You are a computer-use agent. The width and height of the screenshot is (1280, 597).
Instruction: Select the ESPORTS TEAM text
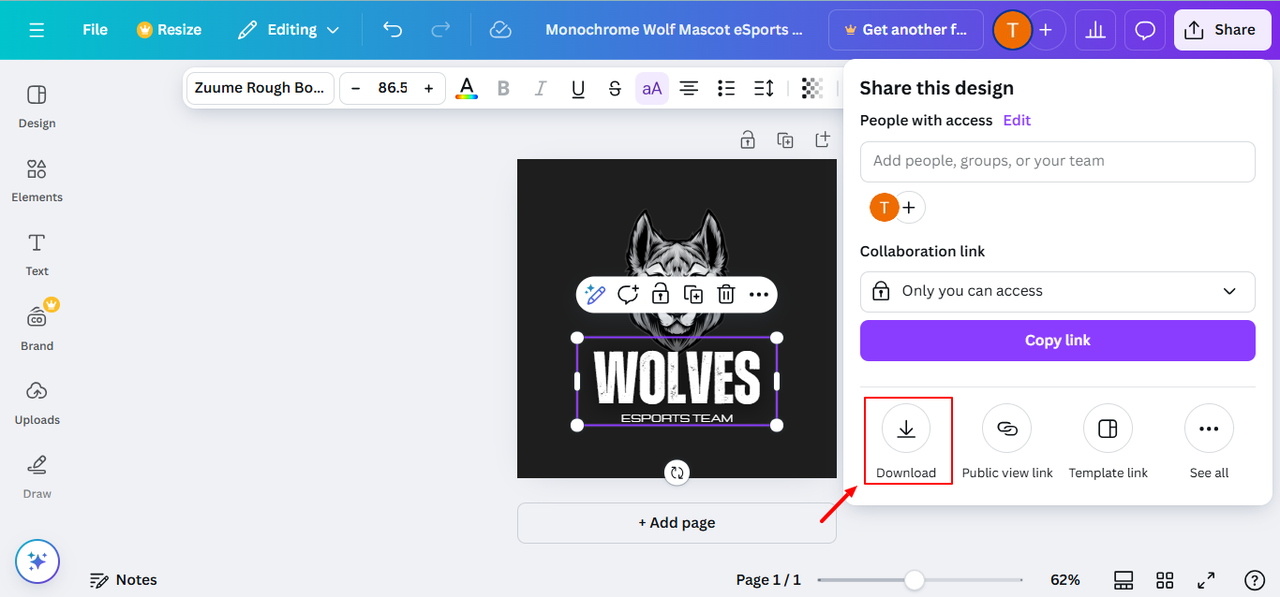tap(677, 418)
